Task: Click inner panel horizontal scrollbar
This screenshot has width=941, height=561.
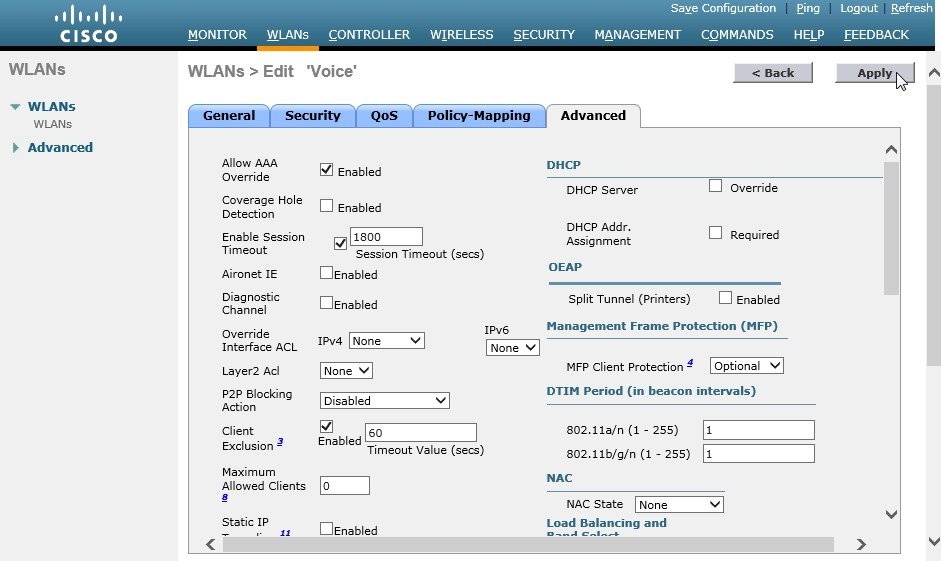Action: coord(528,544)
